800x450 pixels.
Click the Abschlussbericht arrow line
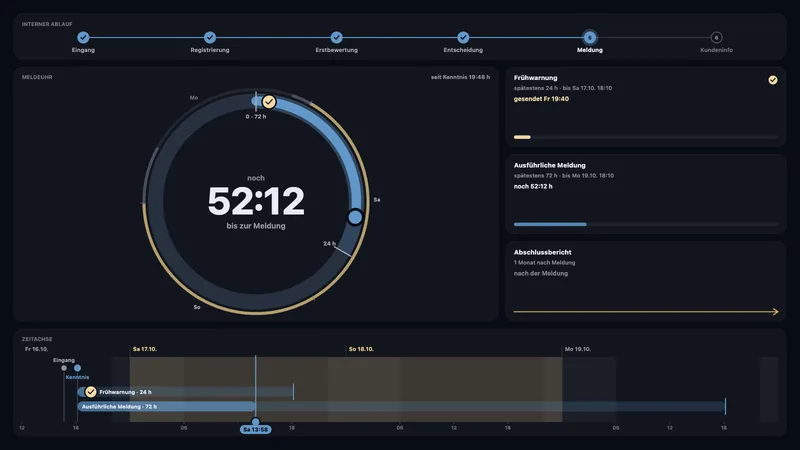(646, 311)
